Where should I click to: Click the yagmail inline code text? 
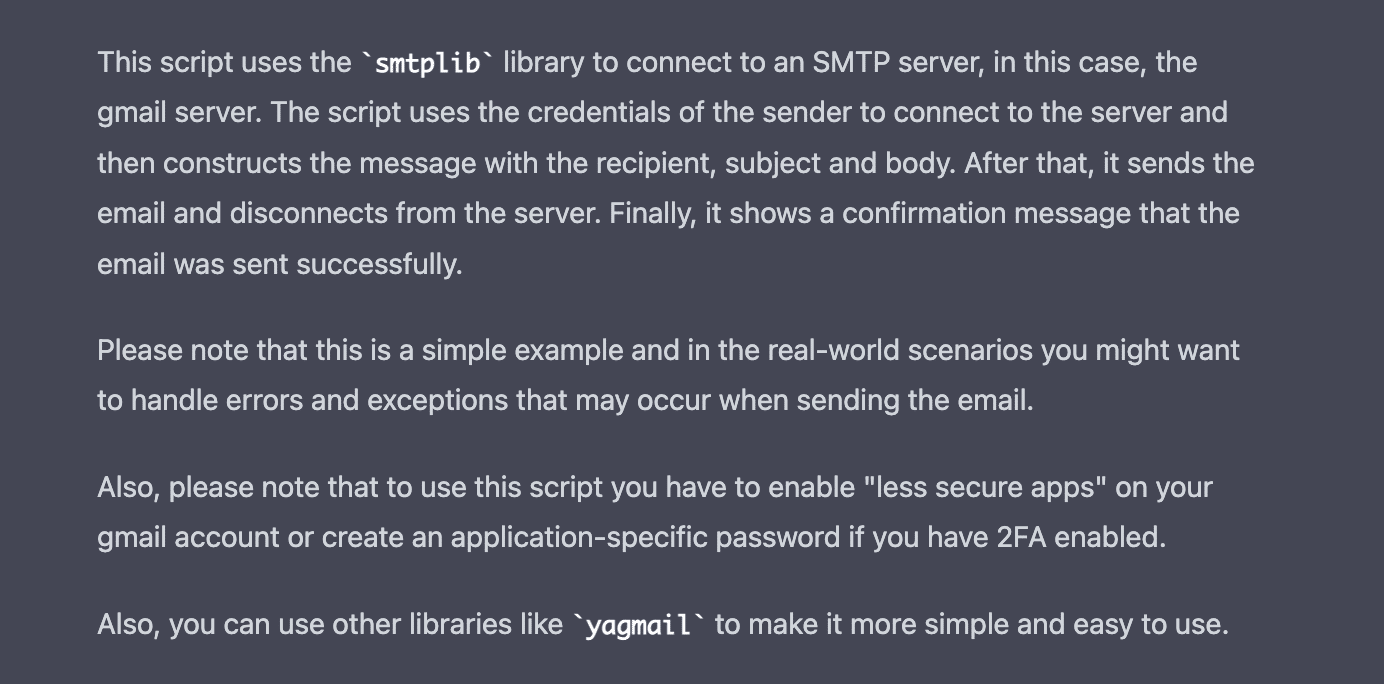[638, 627]
